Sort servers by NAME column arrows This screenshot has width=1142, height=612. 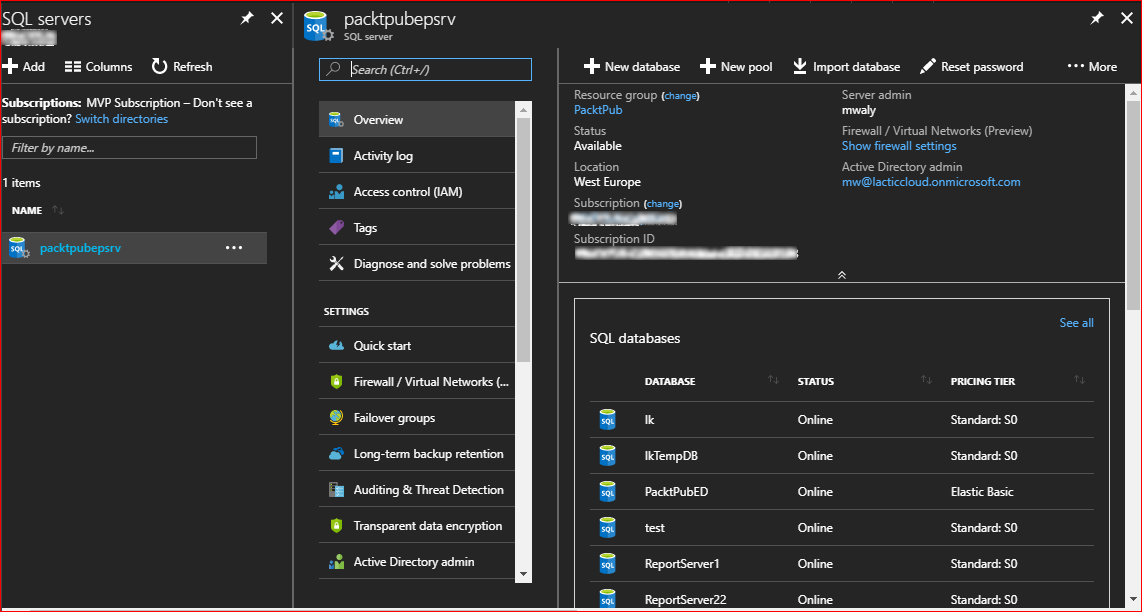pyautogui.click(x=58, y=211)
